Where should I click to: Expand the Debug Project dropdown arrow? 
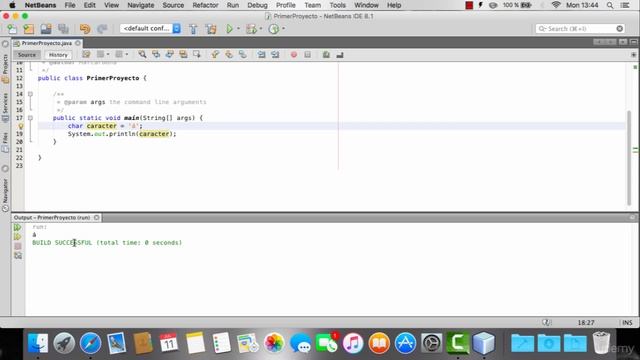coord(261,29)
